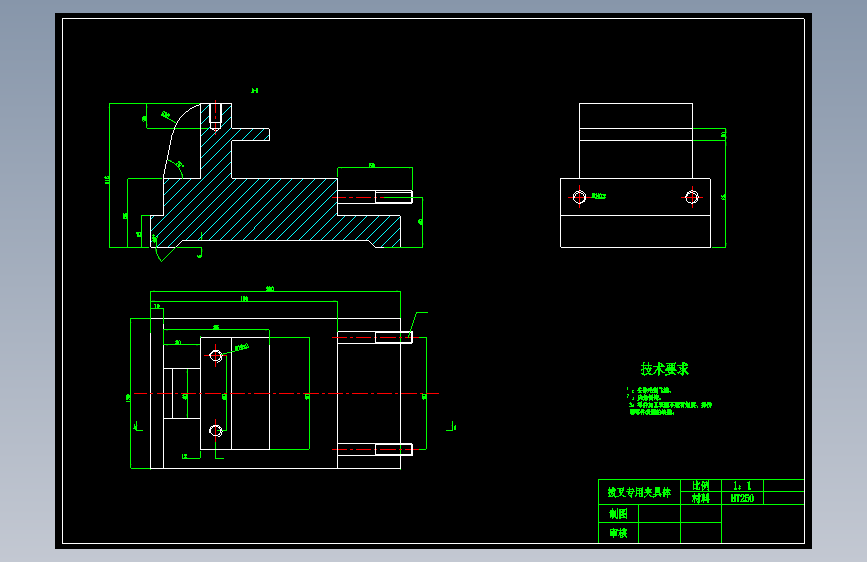
Task: Click the 审核 cell in title block
Action: tap(618, 533)
